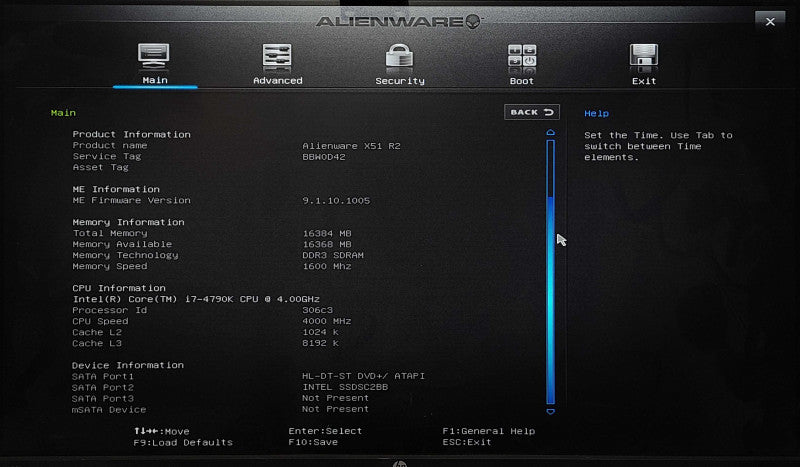
Task: Select CPU Information heading
Action: coord(119,288)
